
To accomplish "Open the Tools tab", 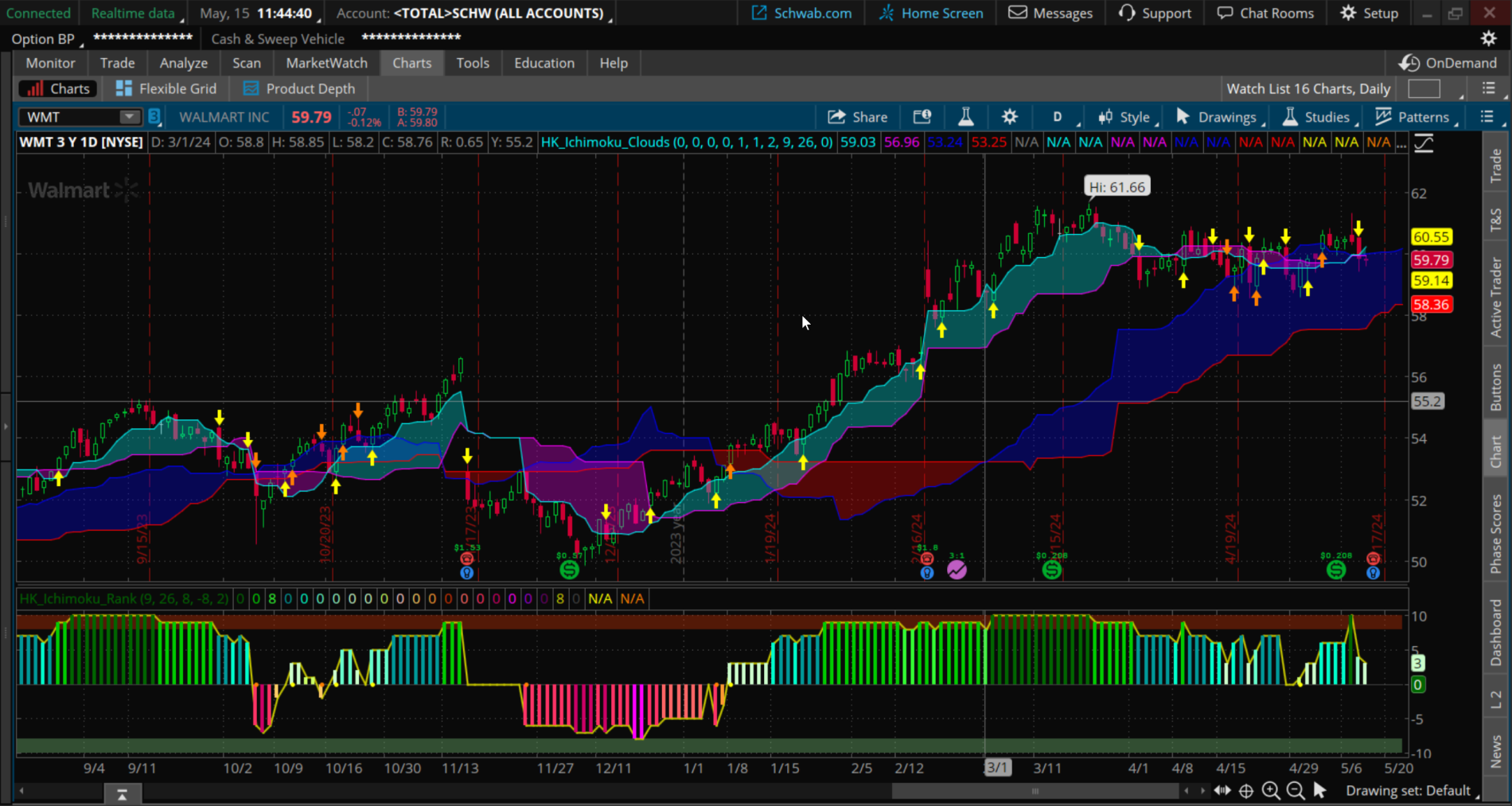I will (x=473, y=63).
